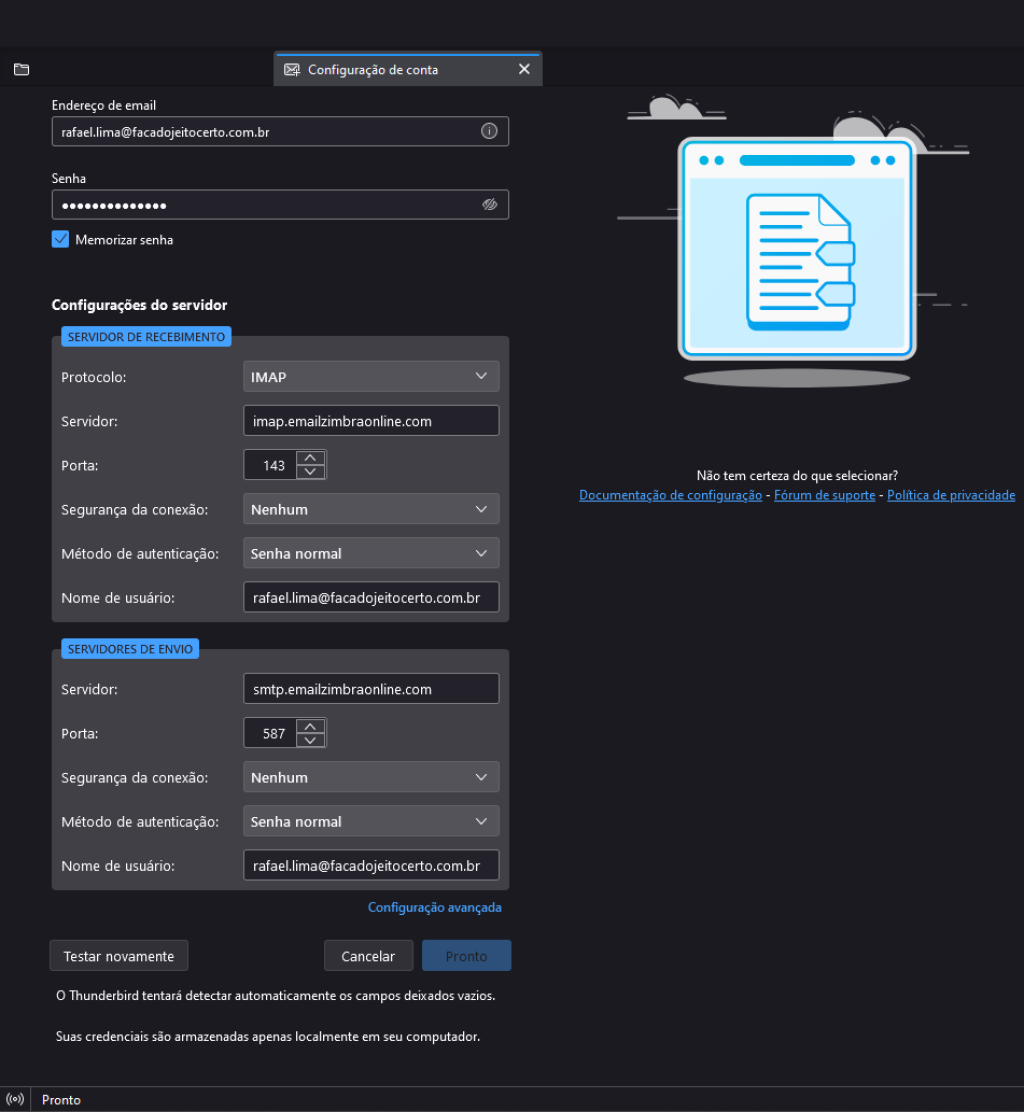
Task: Click the Endereço de email input field
Action: (280, 131)
